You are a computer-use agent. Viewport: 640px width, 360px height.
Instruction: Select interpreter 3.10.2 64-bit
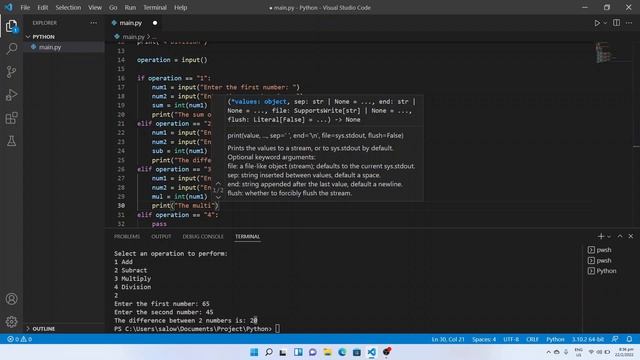click(587, 339)
